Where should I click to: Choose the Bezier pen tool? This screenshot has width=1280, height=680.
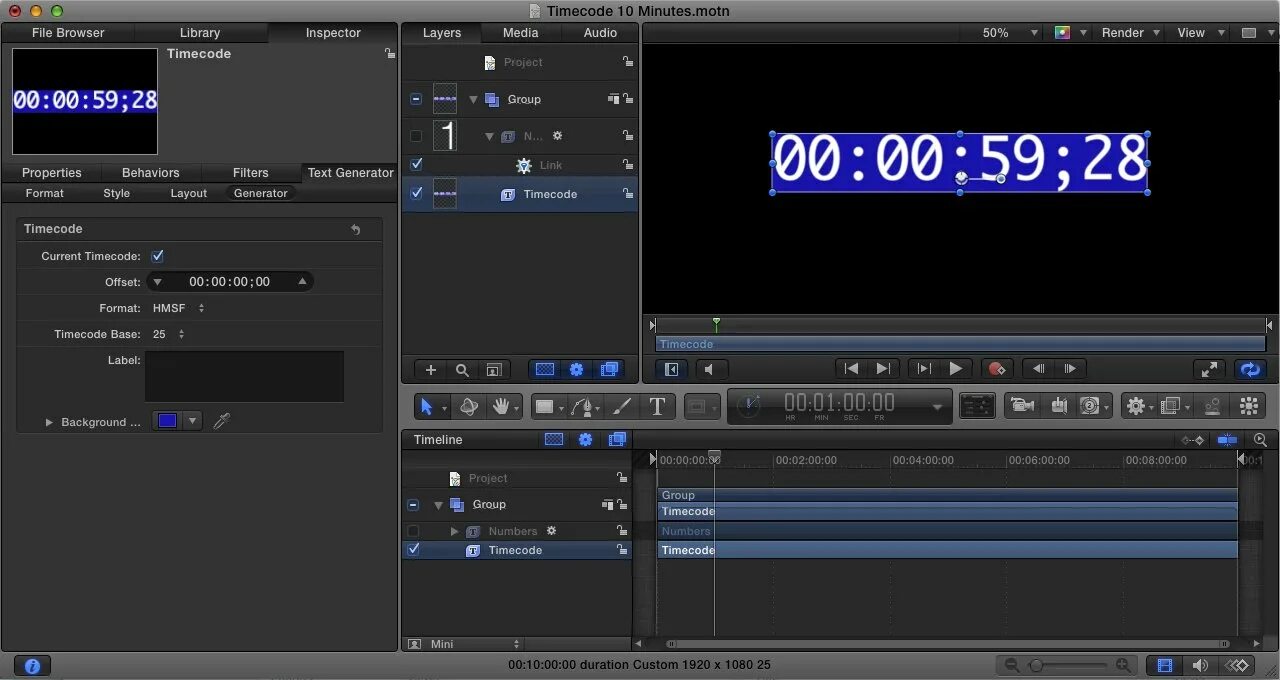point(582,406)
